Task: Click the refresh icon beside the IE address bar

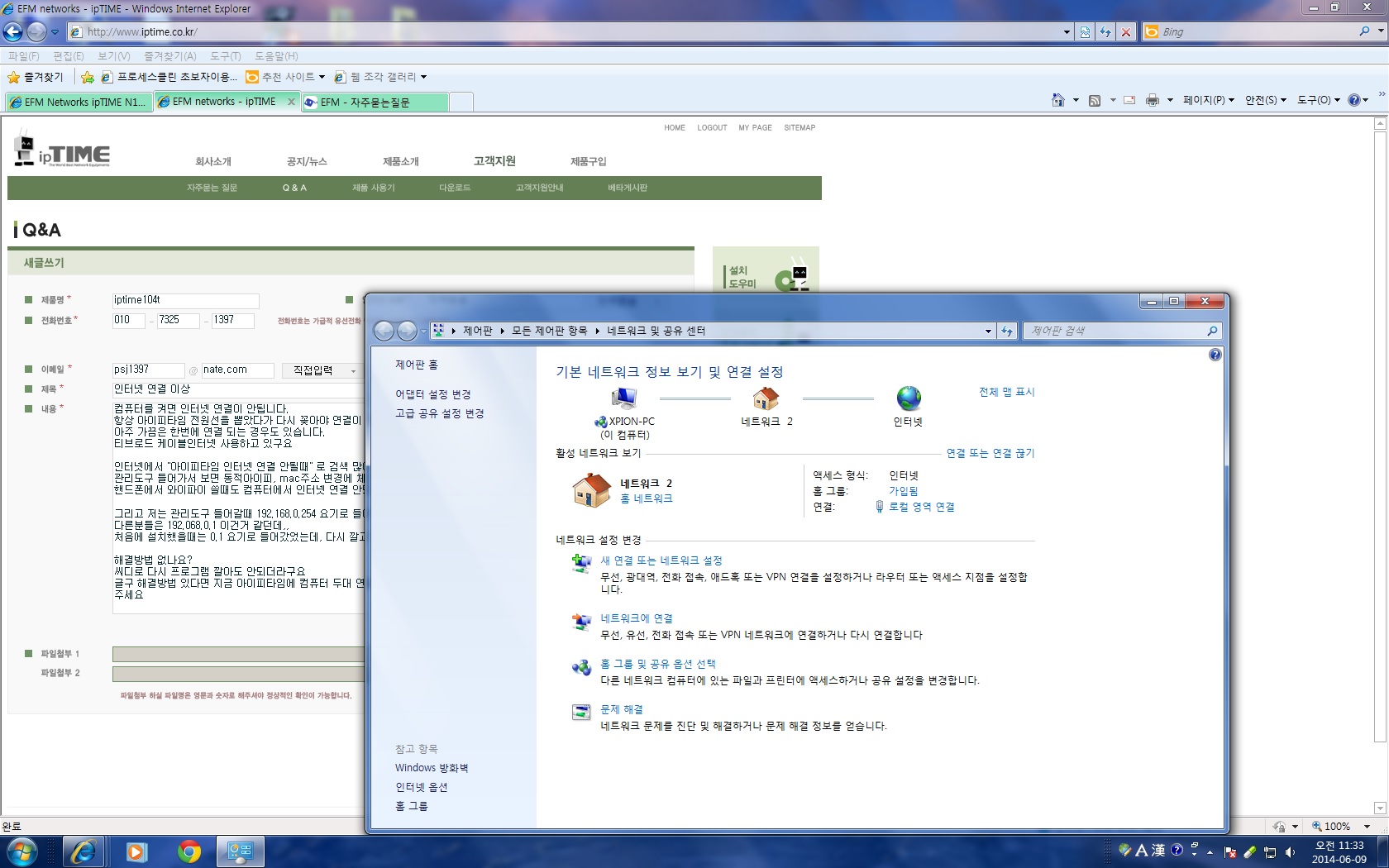Action: (1105, 32)
